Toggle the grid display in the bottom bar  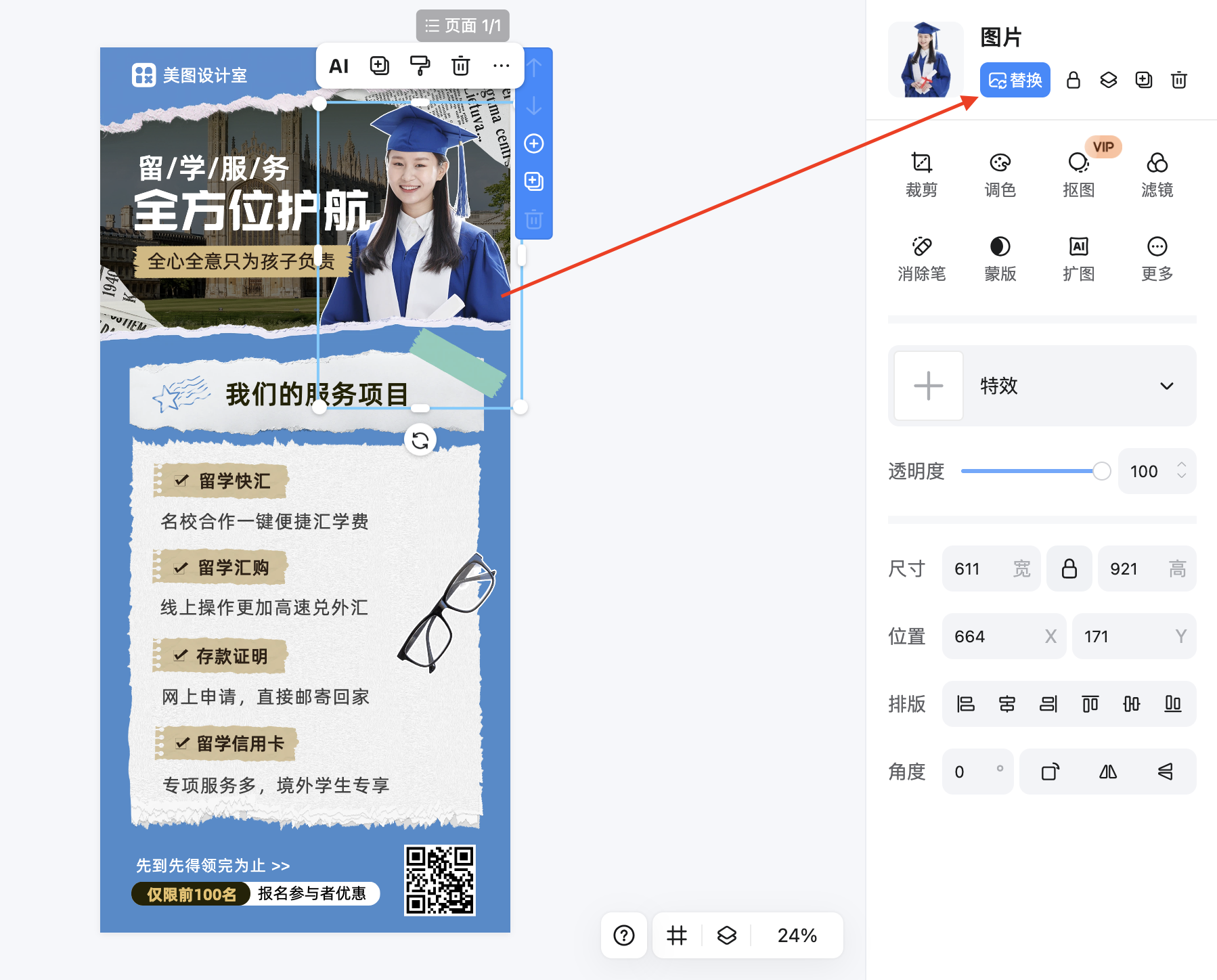676,935
